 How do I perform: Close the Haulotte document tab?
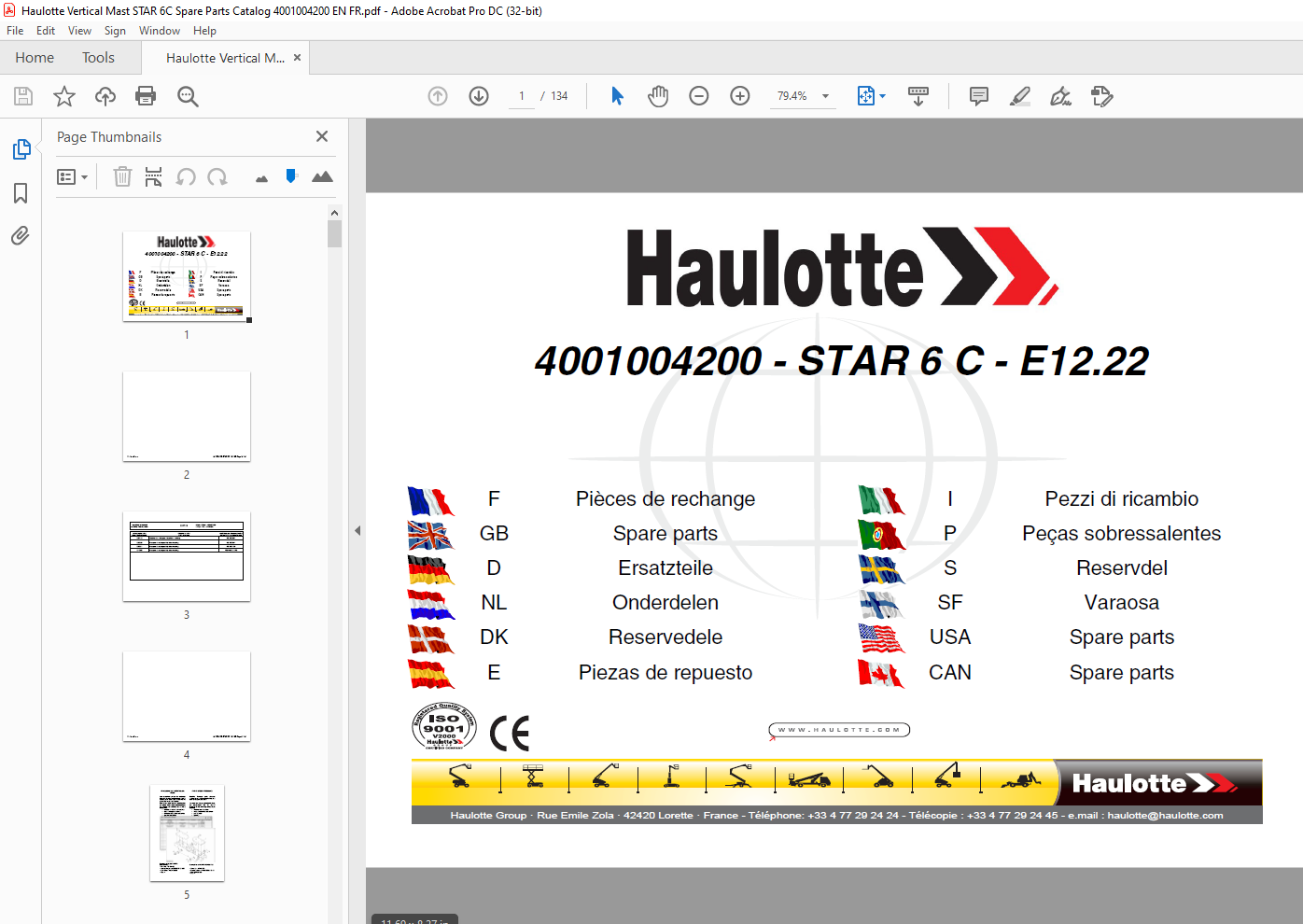[297, 58]
